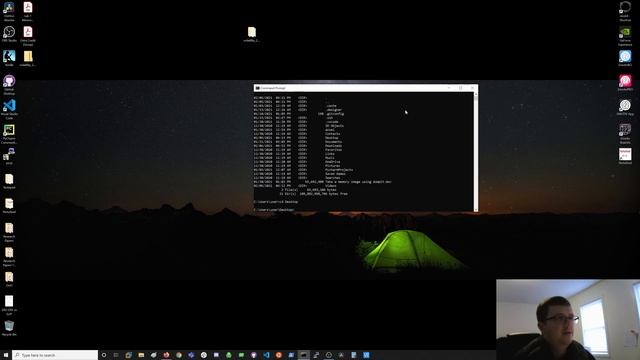640x360 pixels.
Task: Switch to Command Prompt on the taskbar
Action: [303, 355]
